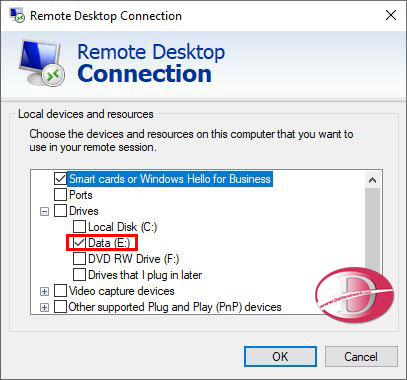The image size is (407, 380).
Task: Click the large Remote Desktop monitor icon
Action: 41,63
